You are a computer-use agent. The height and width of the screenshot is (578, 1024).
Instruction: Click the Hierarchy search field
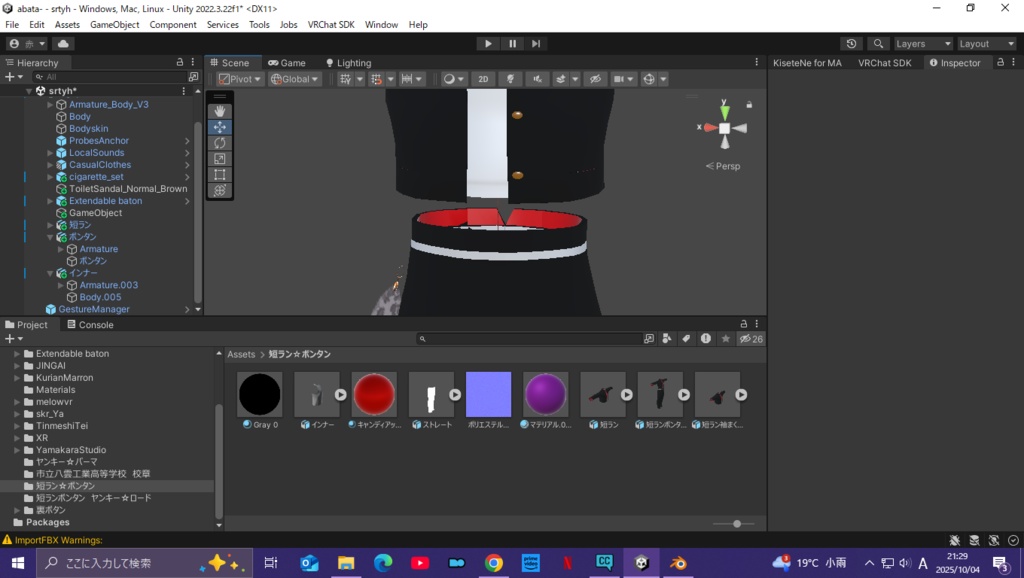pos(109,77)
